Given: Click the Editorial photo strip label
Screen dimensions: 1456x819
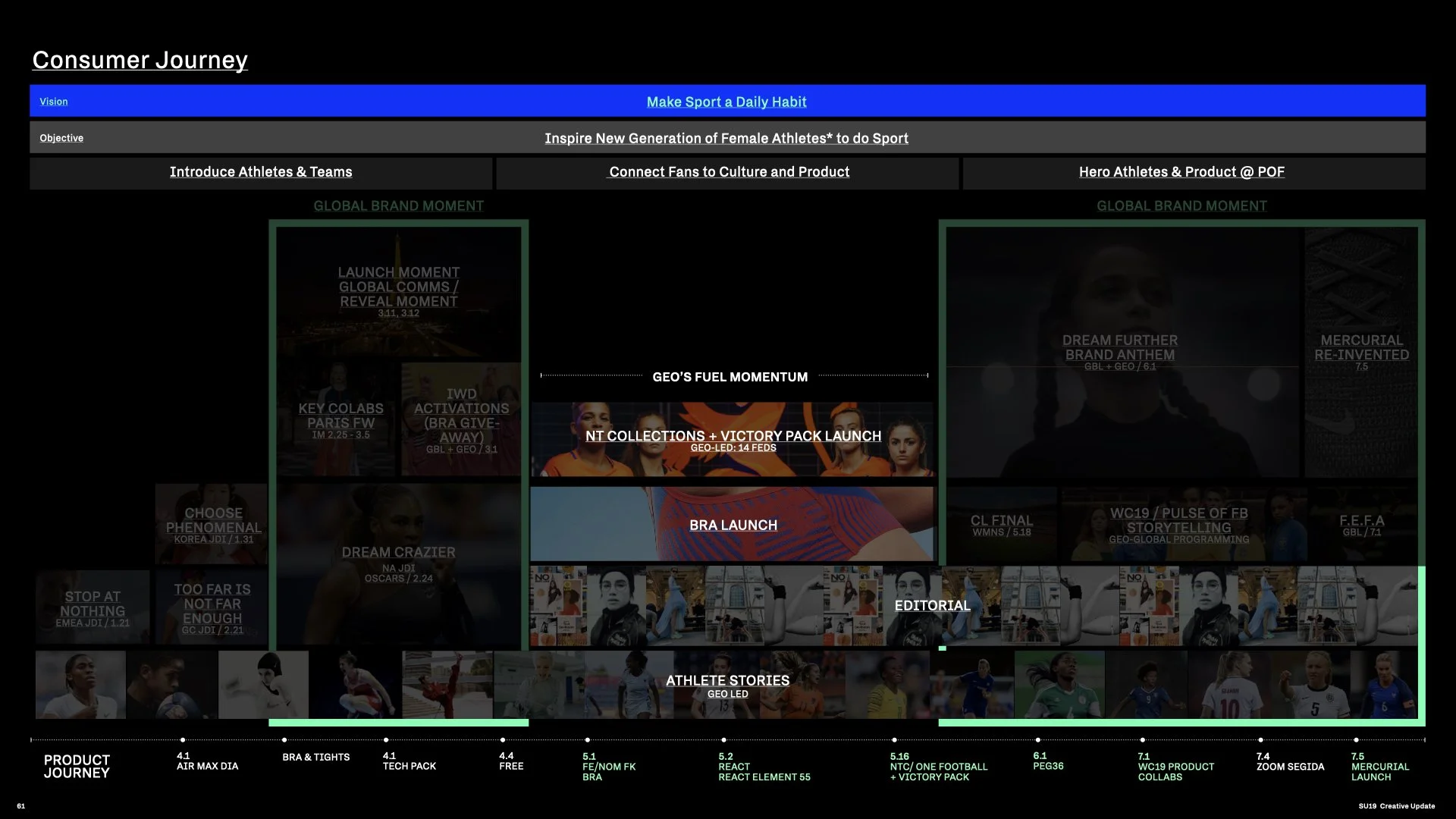Looking at the screenshot, I should click(931, 605).
